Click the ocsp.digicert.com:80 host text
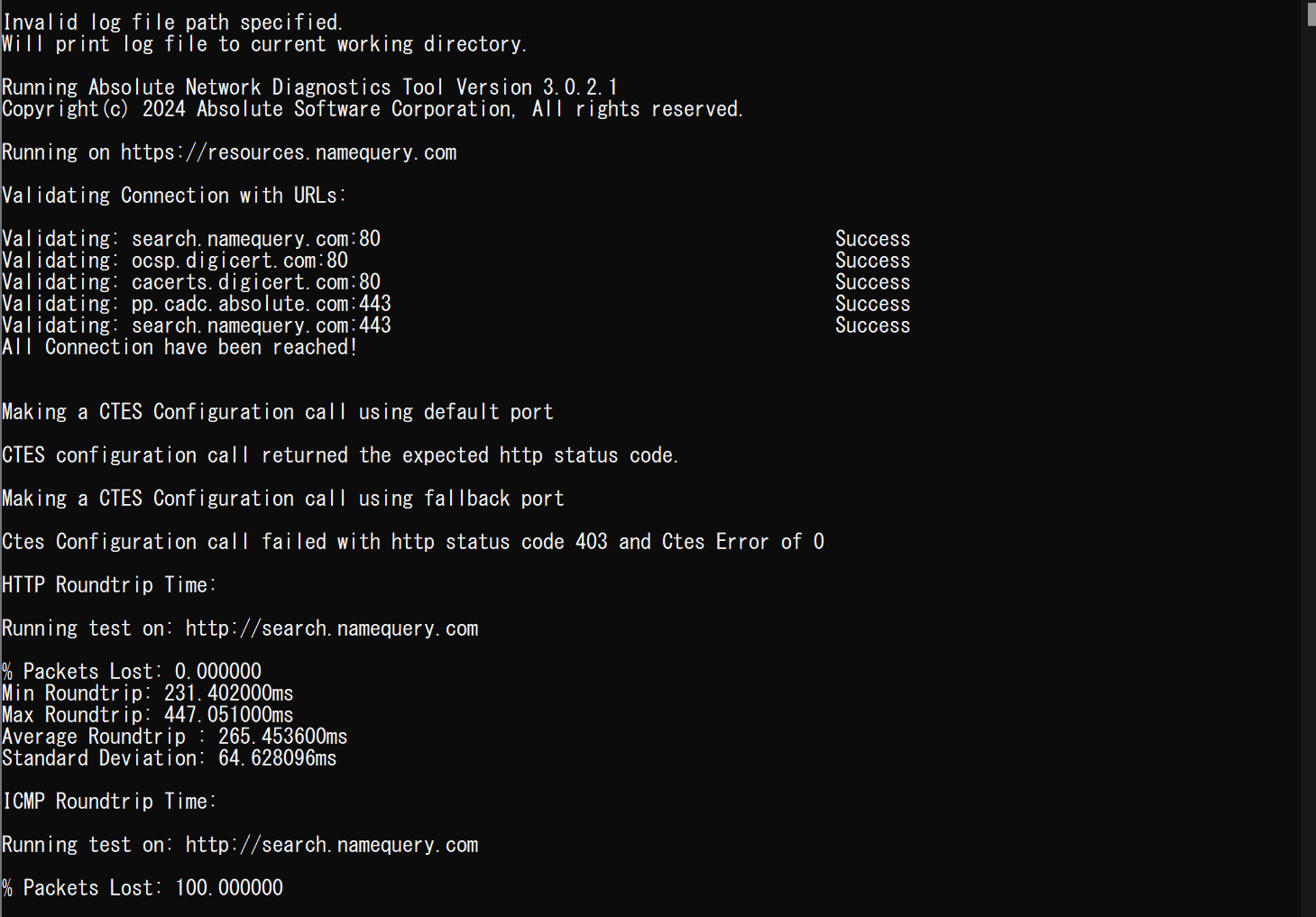The height and width of the screenshot is (917, 1316). click(240, 261)
